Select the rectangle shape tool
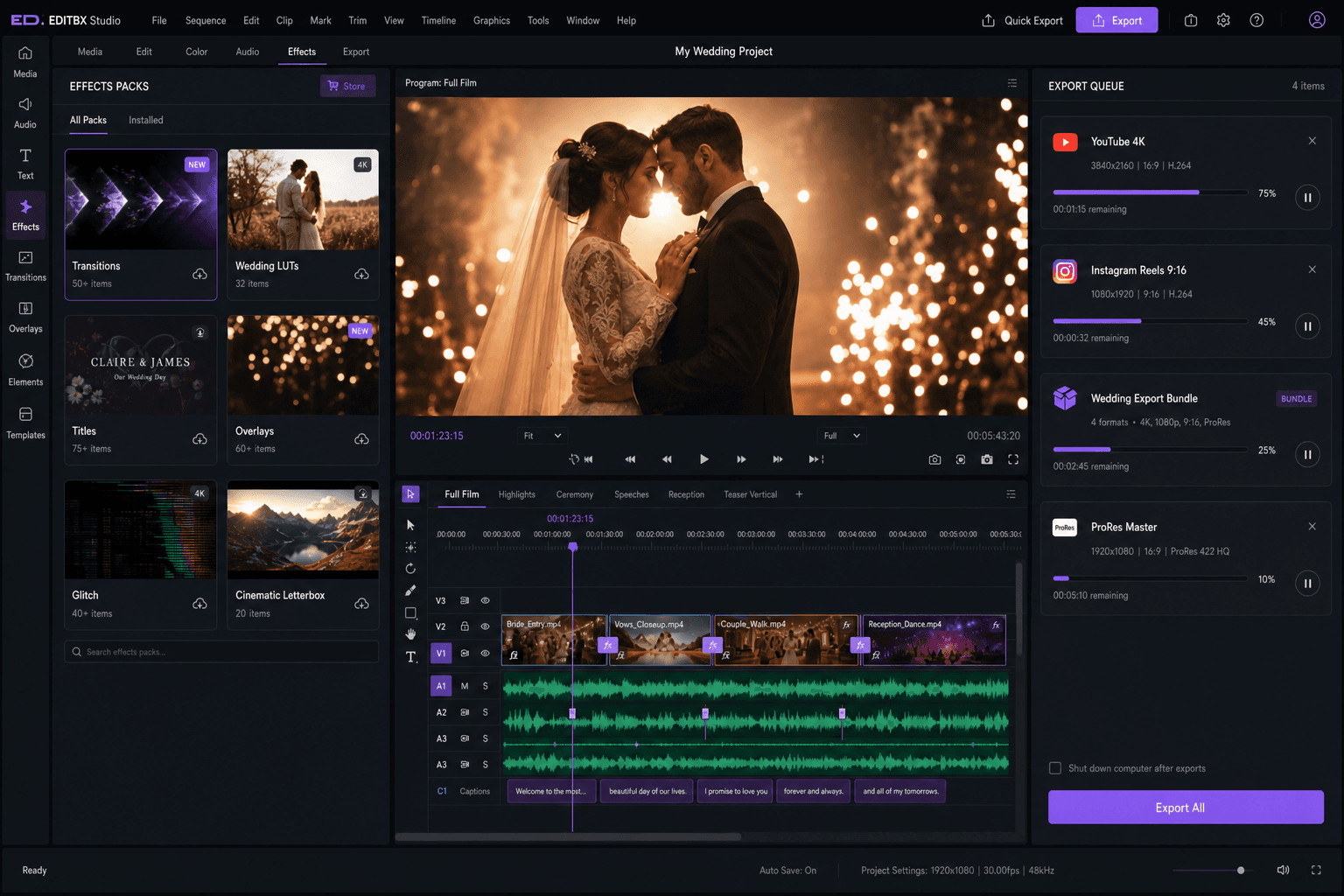This screenshot has height=896, width=1344. click(x=410, y=612)
